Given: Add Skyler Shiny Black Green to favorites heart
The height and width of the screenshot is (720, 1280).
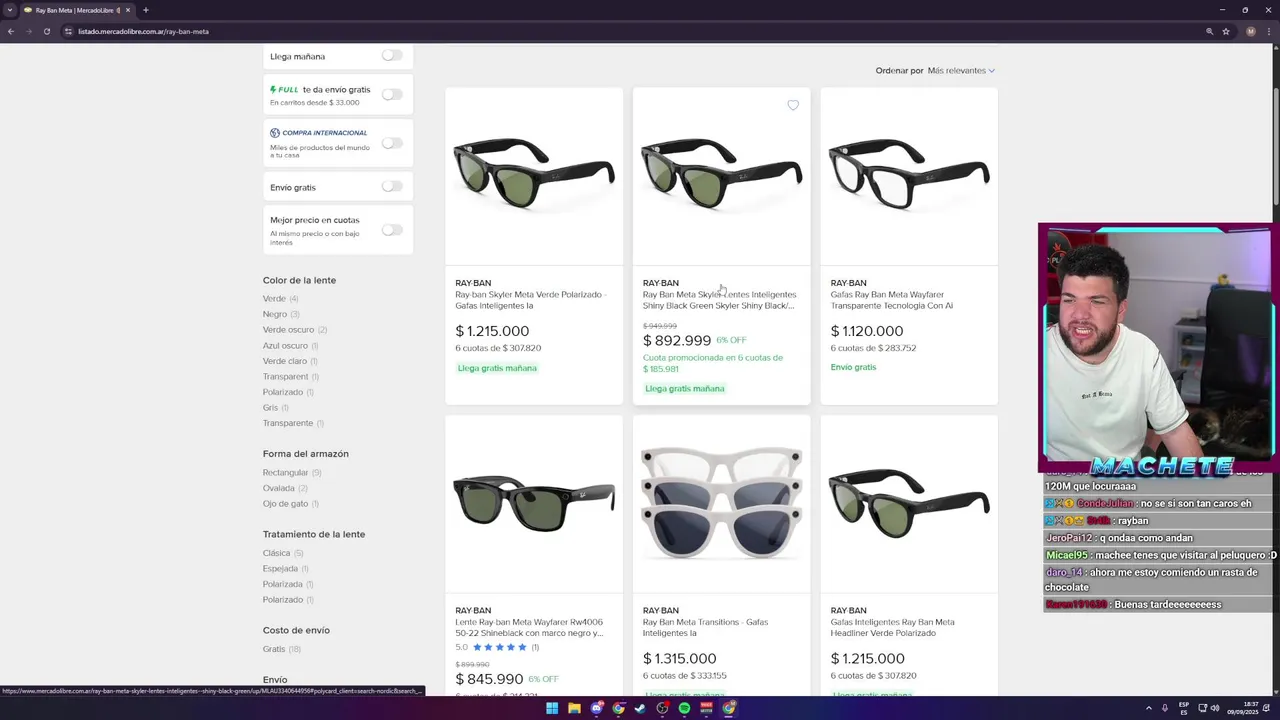Looking at the screenshot, I should 793,105.
